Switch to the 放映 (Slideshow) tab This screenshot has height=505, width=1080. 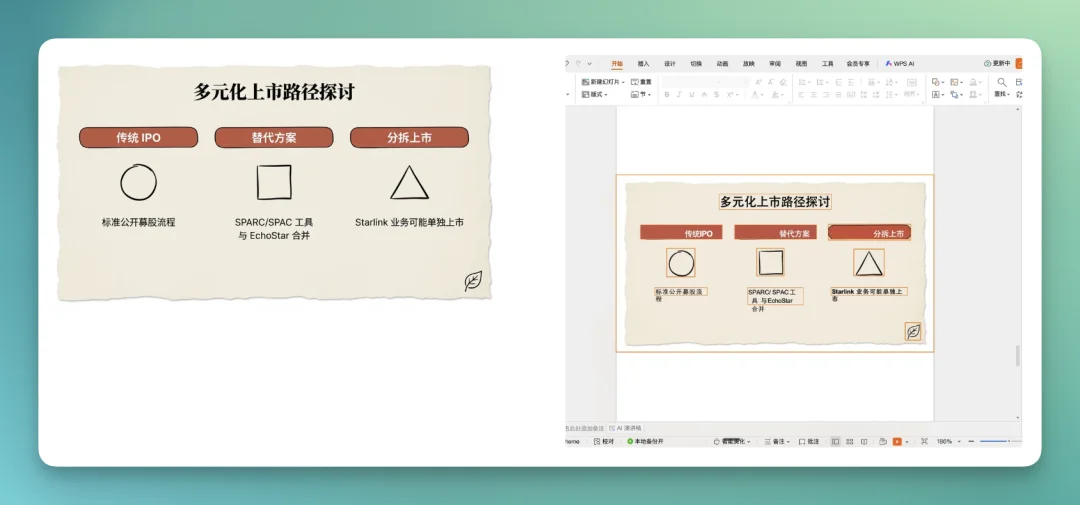(749, 63)
